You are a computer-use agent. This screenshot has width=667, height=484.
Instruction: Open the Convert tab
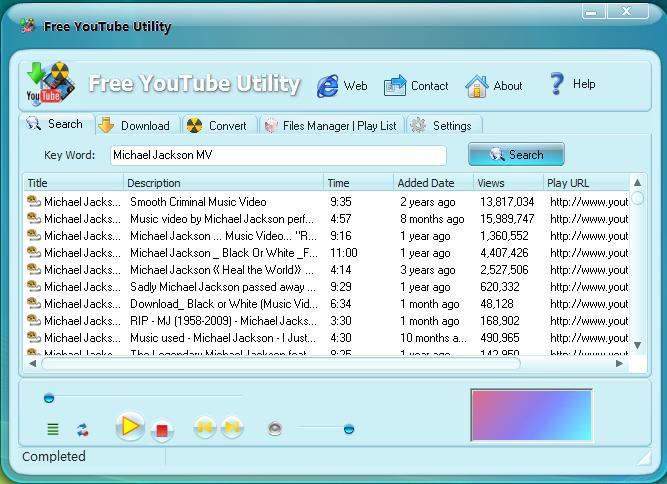[x=219, y=126]
